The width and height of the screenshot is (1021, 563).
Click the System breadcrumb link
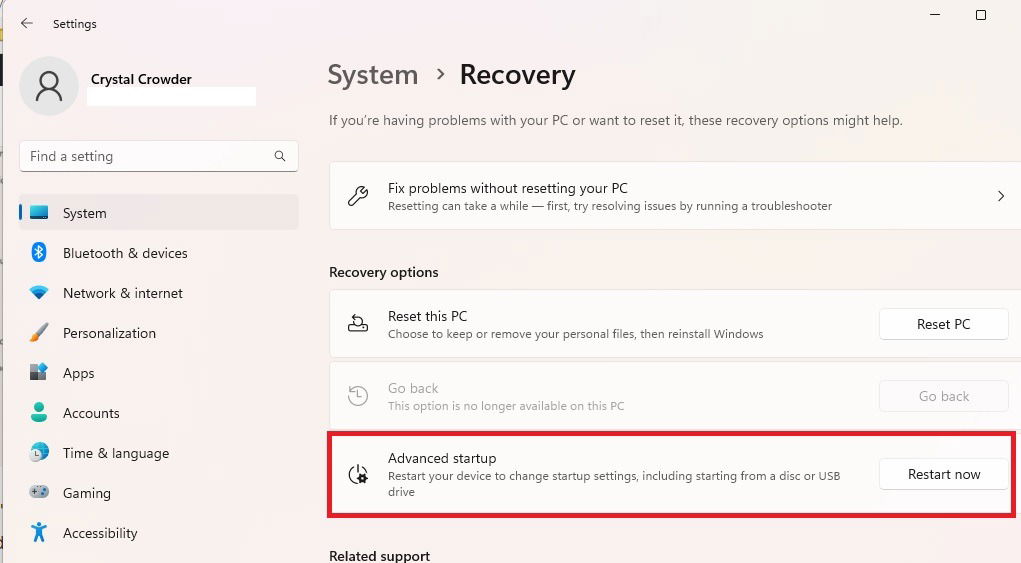click(x=372, y=75)
